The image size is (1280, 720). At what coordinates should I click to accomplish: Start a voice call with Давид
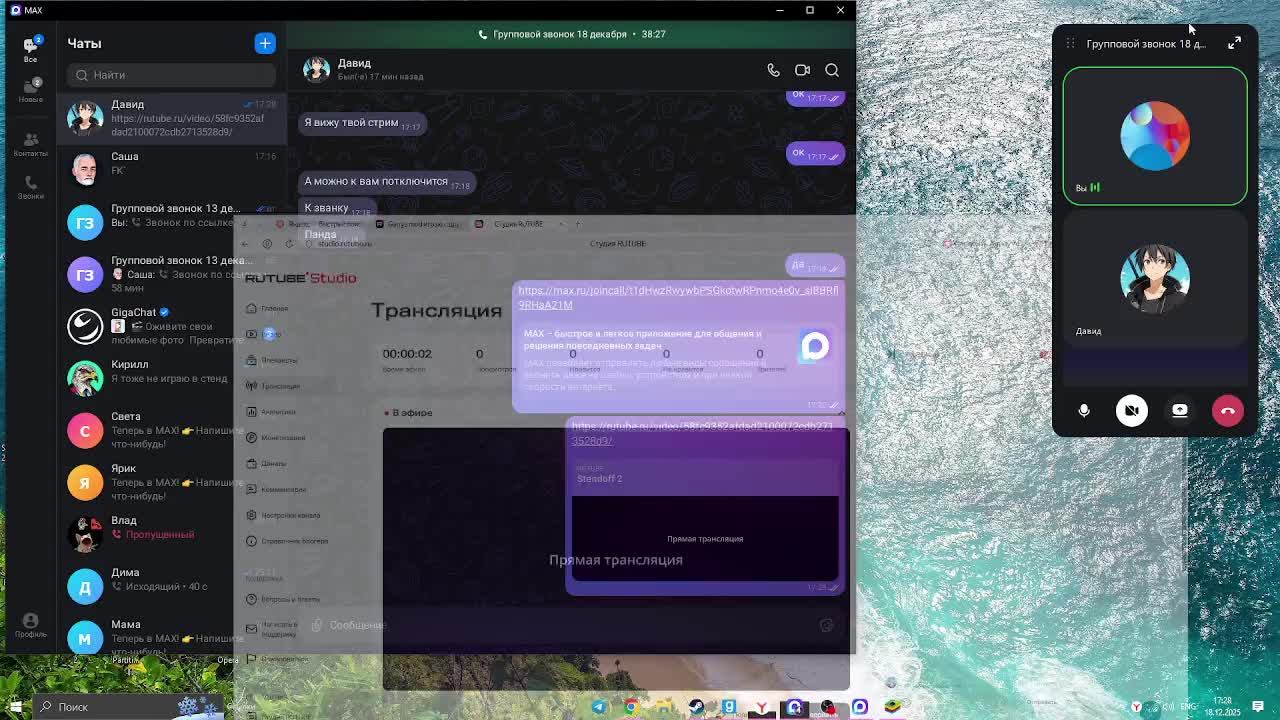point(773,70)
